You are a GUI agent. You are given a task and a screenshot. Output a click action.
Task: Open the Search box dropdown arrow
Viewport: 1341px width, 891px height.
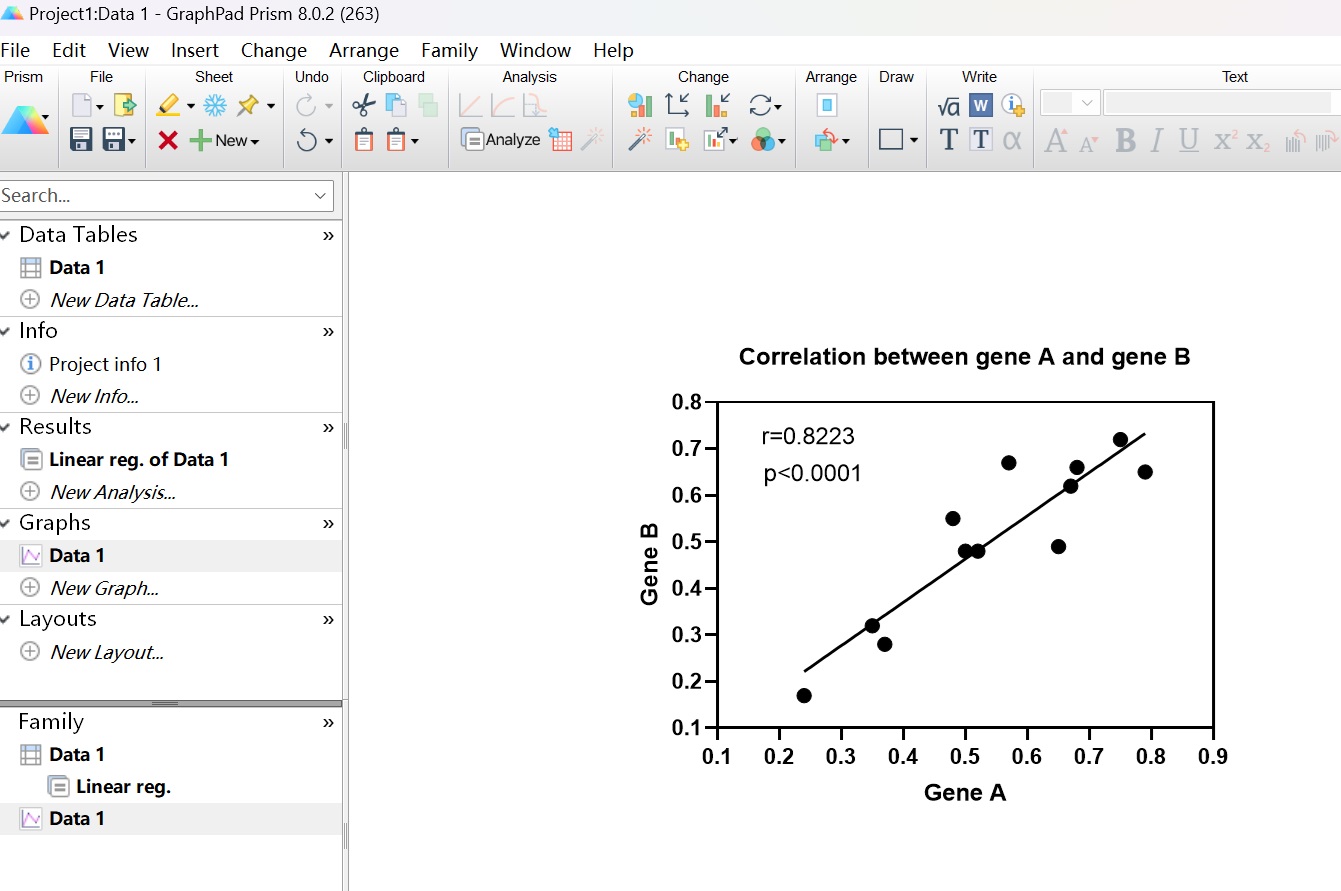coord(321,196)
